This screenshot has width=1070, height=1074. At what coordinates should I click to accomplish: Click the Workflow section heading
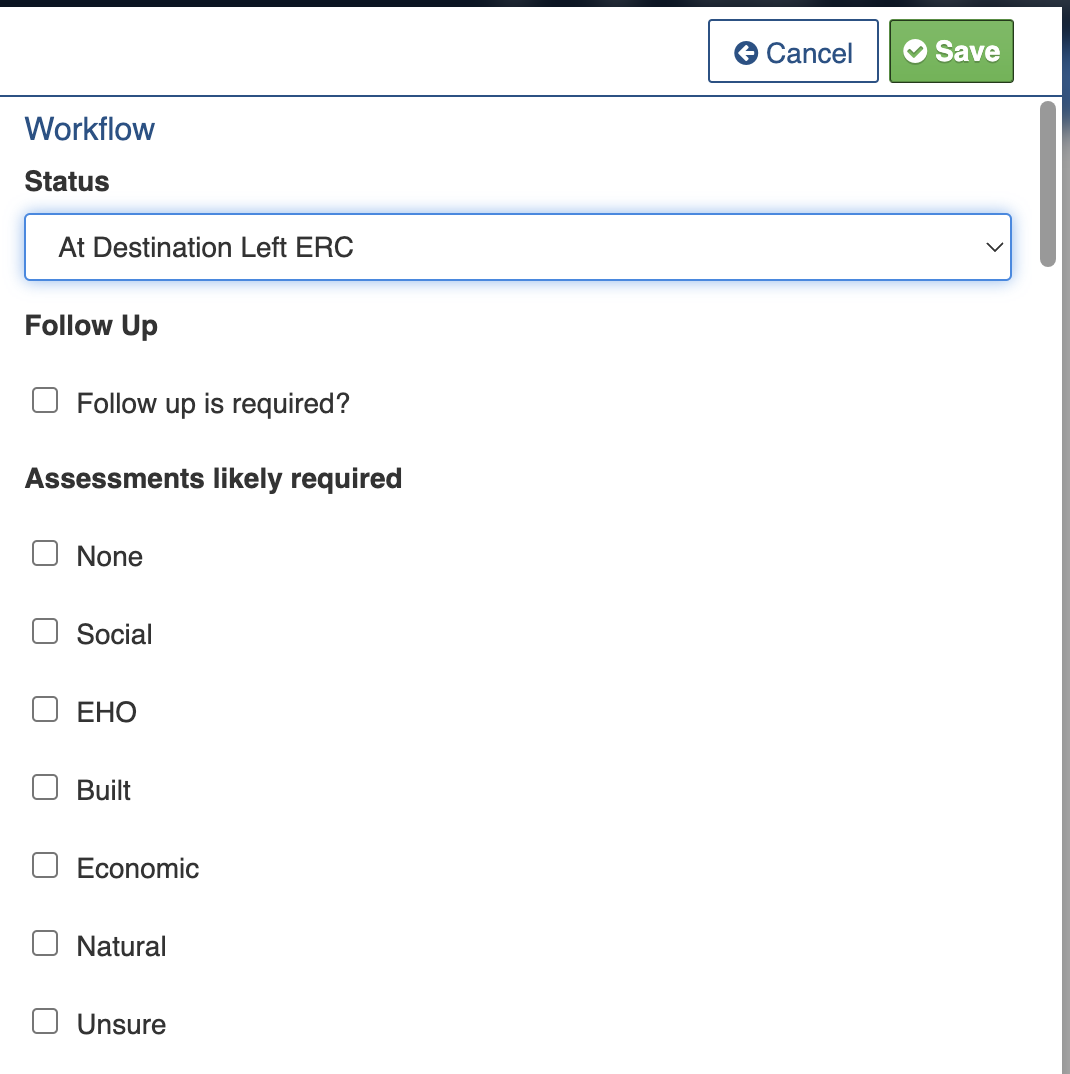pyautogui.click(x=90, y=129)
